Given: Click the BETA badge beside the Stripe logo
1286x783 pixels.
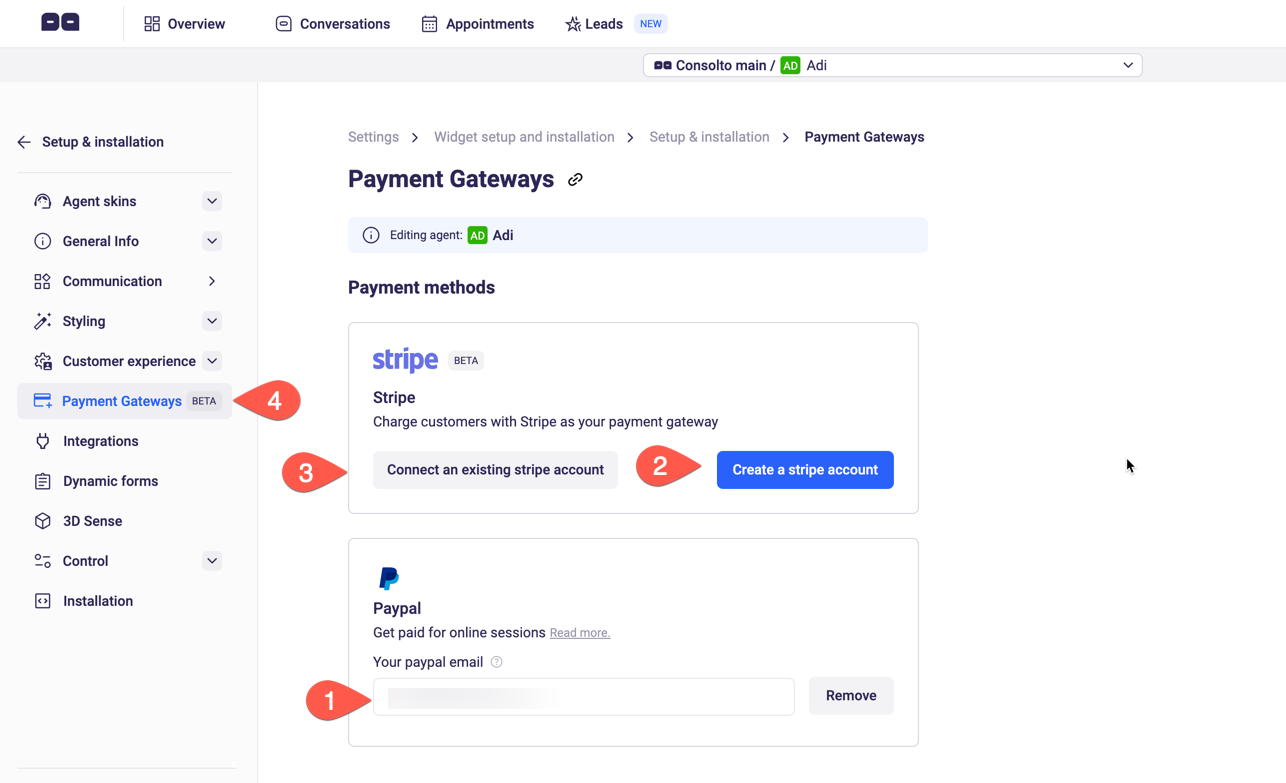Looking at the screenshot, I should click(x=466, y=360).
